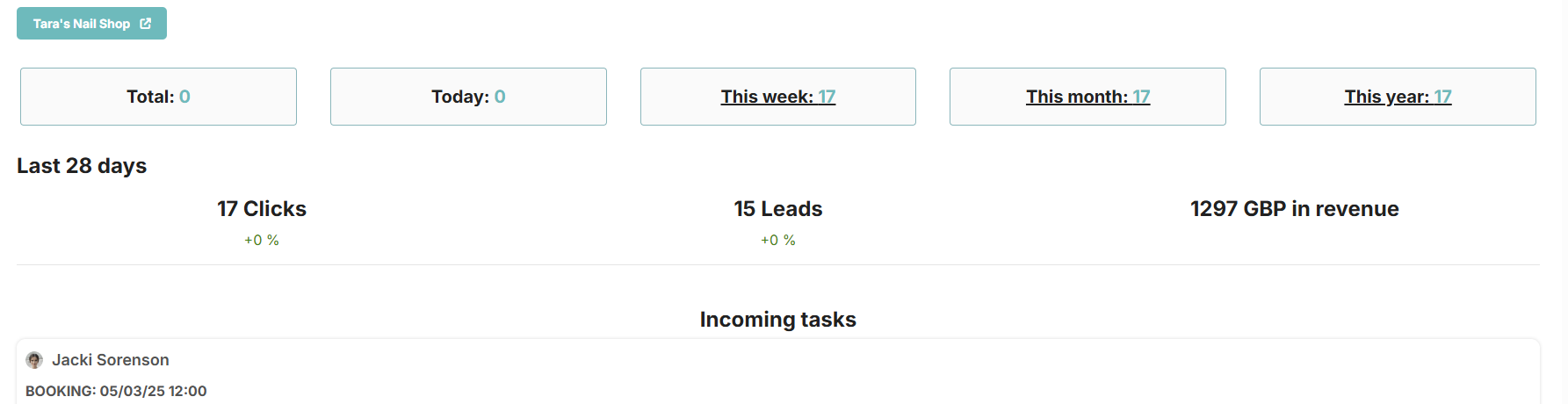Select the Total bookings stat box
This screenshot has width=1568, height=404.
158,97
